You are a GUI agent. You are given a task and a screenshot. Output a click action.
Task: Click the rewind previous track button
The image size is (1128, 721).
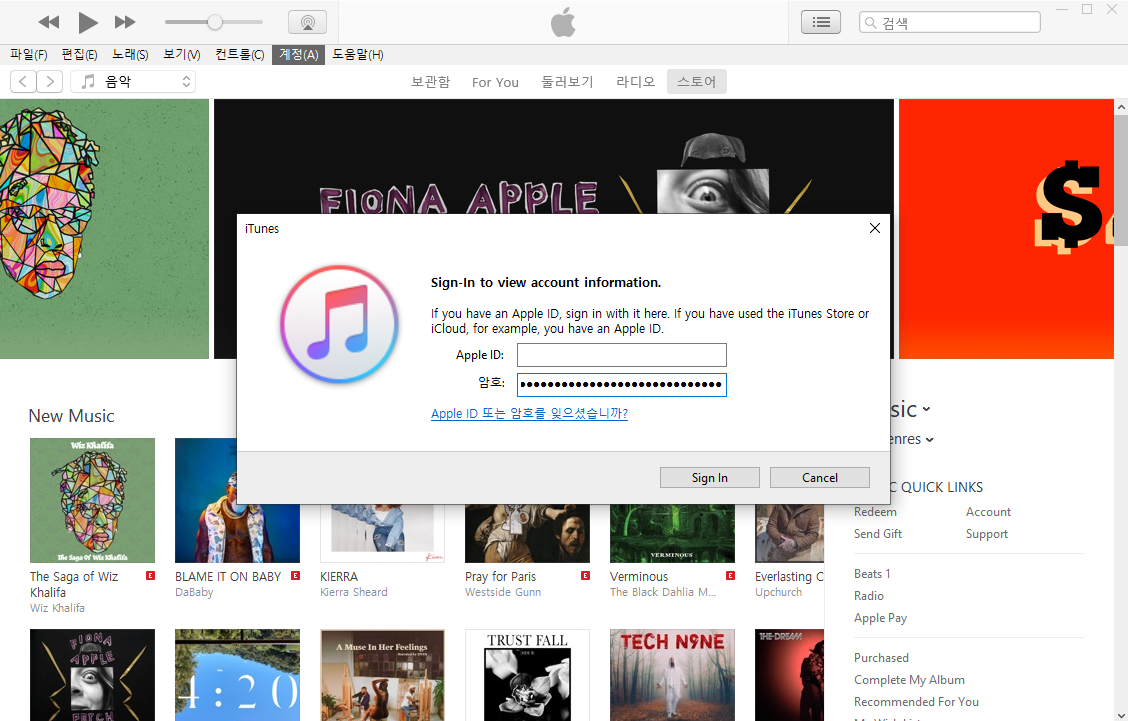click(48, 22)
